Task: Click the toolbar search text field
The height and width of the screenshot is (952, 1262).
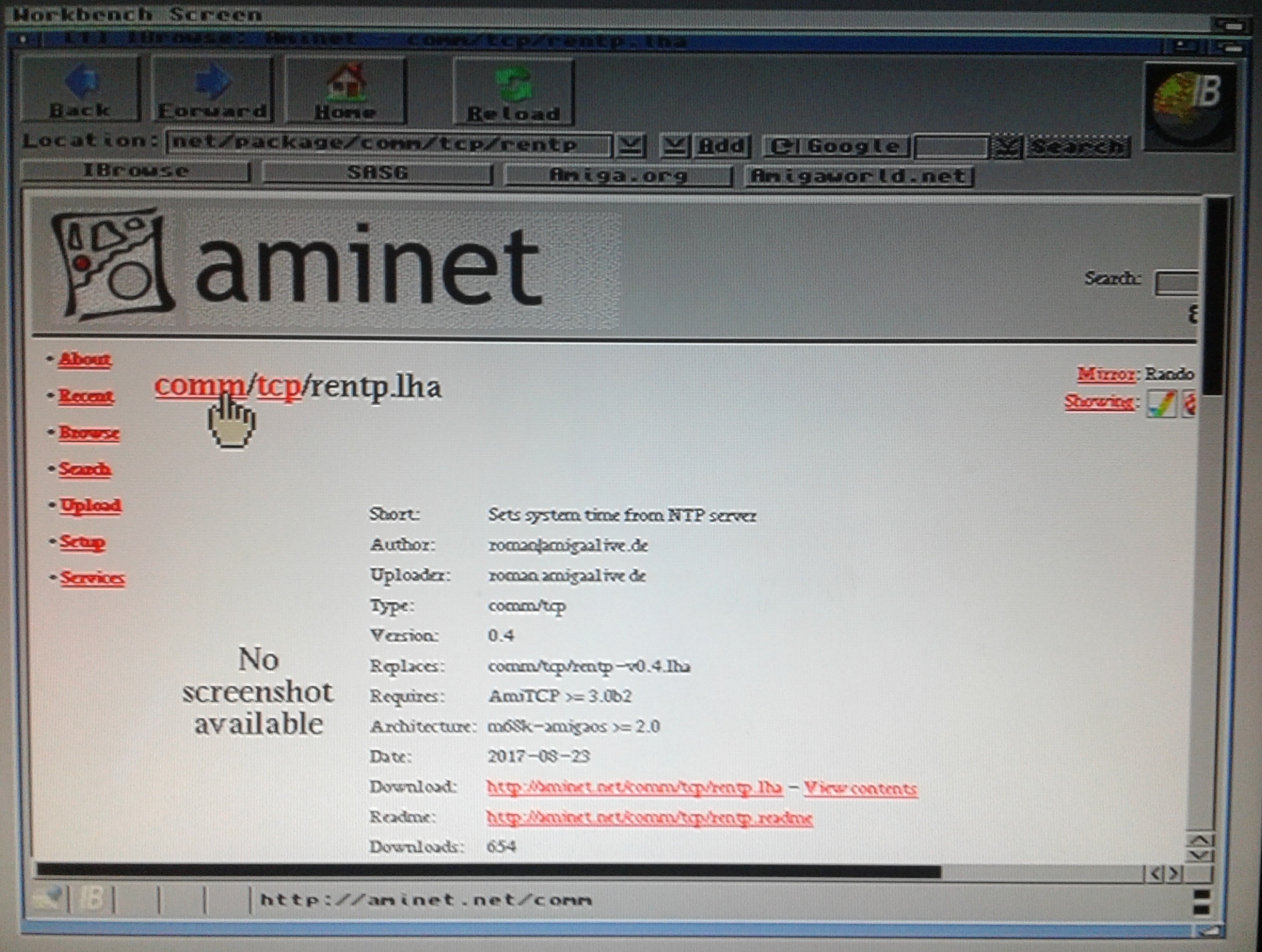Action: pyautogui.click(x=951, y=147)
